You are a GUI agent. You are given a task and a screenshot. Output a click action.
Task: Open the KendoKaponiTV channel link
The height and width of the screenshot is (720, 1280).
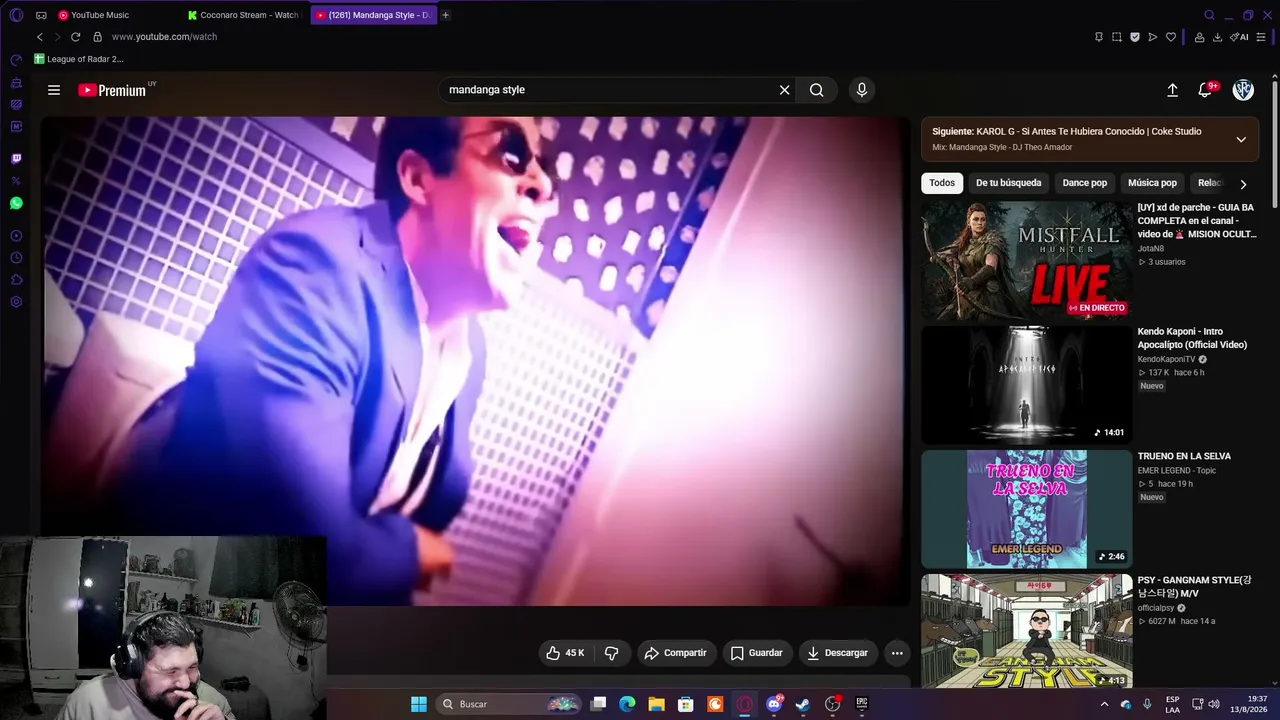[1166, 359]
